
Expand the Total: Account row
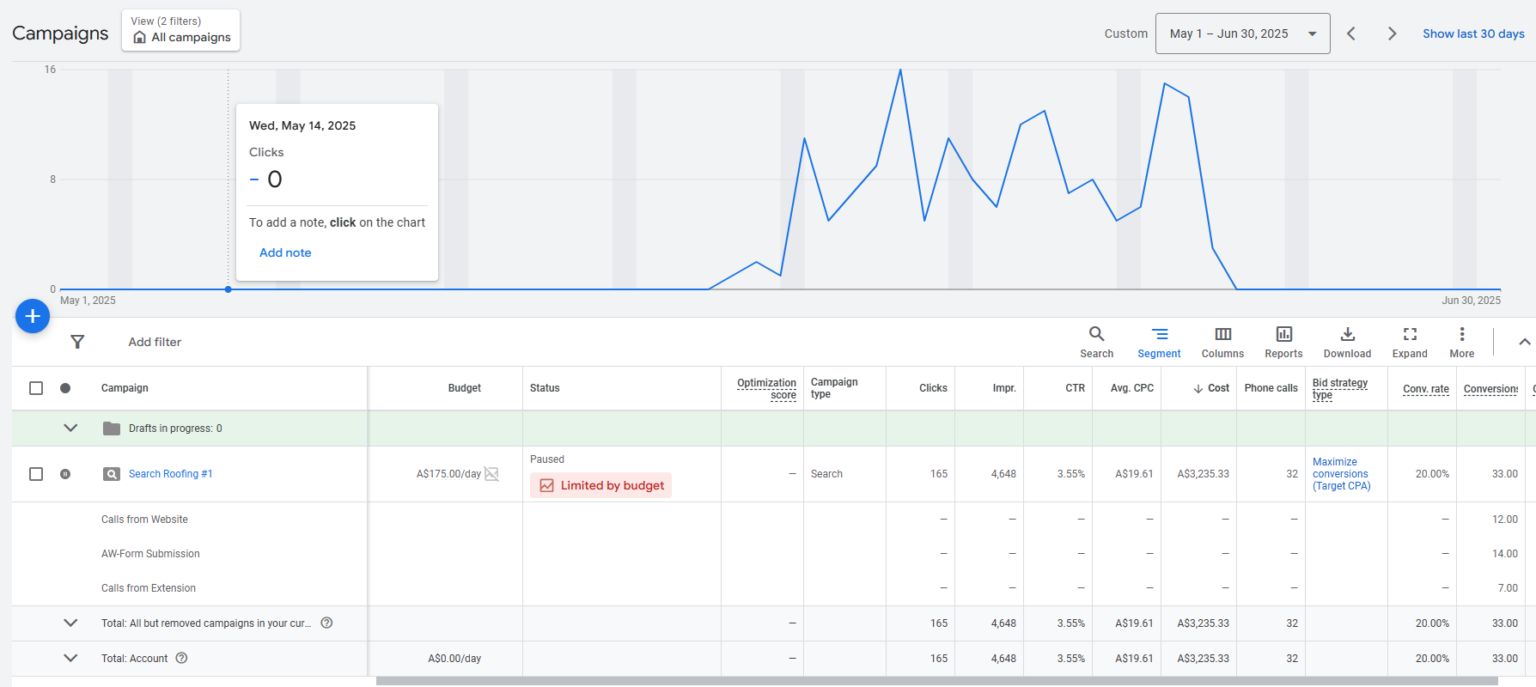(x=70, y=658)
